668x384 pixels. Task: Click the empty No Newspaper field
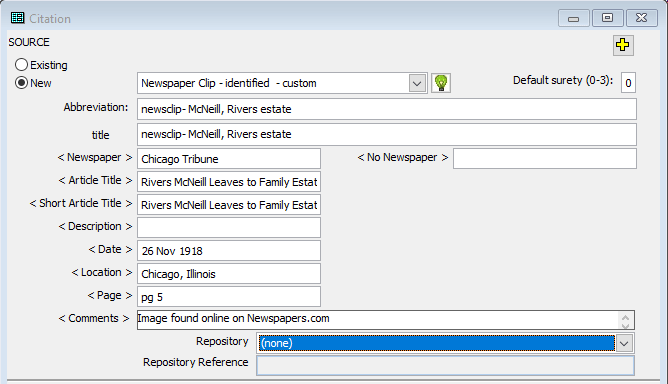point(545,159)
